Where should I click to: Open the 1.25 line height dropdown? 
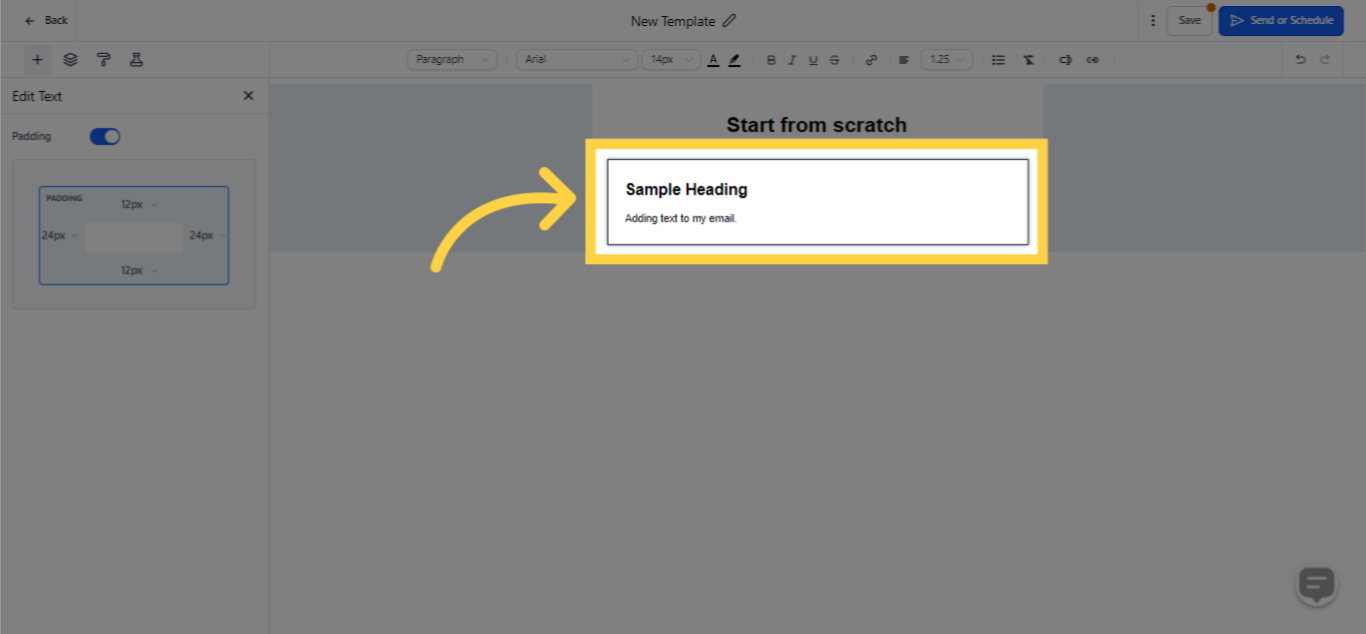pos(947,60)
